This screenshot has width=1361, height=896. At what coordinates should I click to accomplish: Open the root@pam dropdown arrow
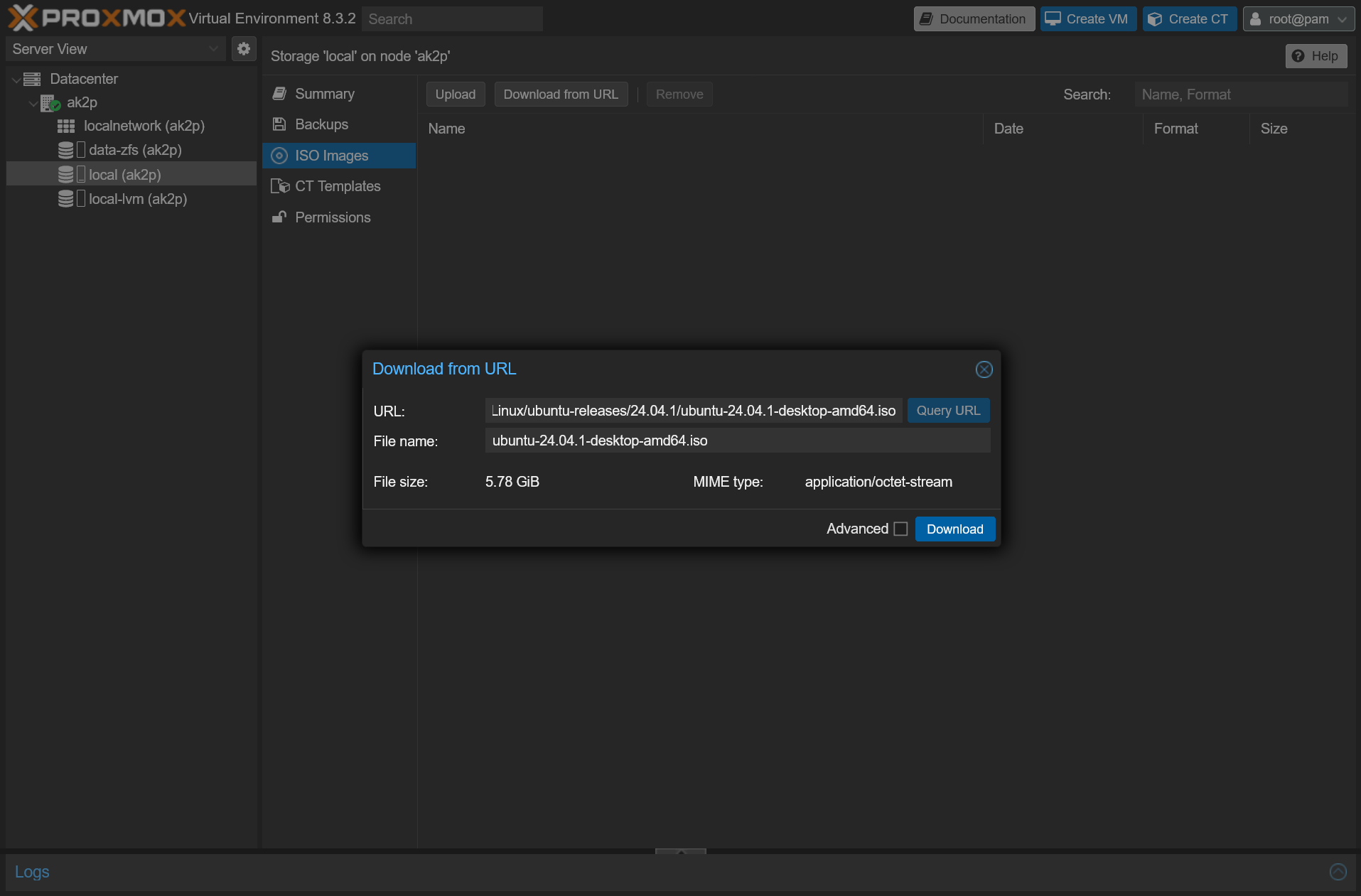click(1342, 19)
